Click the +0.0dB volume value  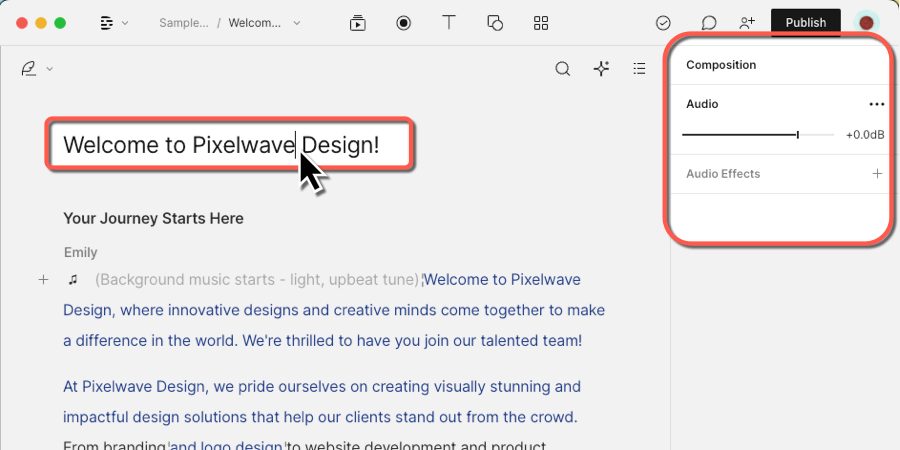point(865,135)
